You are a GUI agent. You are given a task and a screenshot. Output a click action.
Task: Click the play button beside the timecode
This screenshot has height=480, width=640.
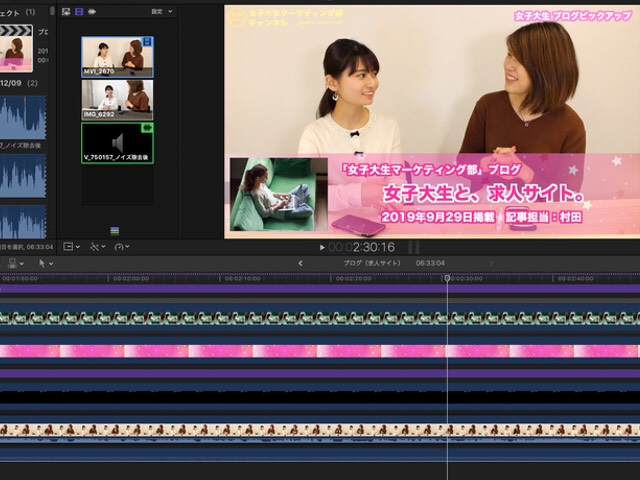pyautogui.click(x=322, y=247)
